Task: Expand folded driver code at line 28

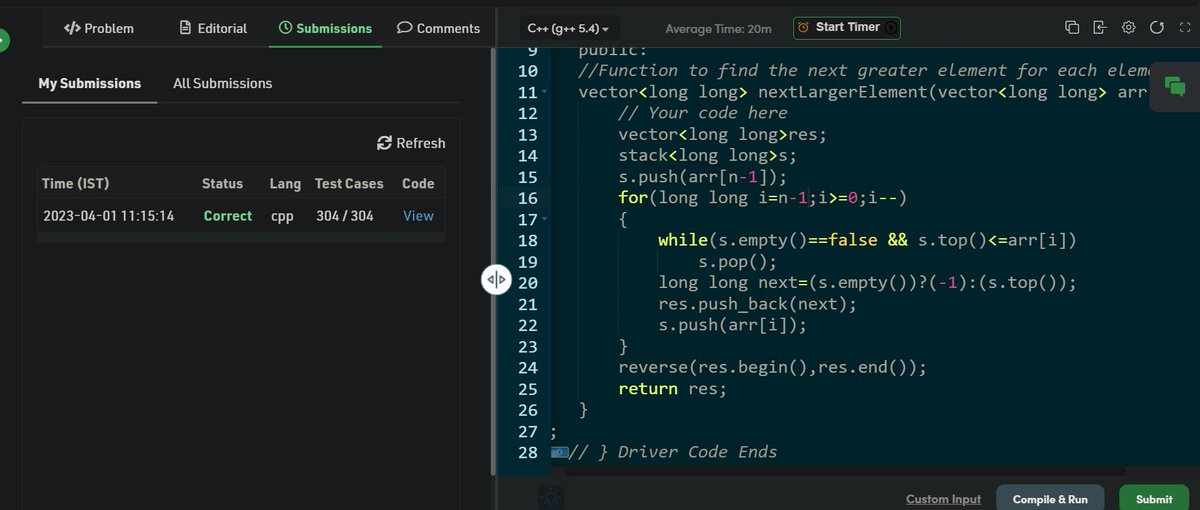Action: [x=560, y=452]
